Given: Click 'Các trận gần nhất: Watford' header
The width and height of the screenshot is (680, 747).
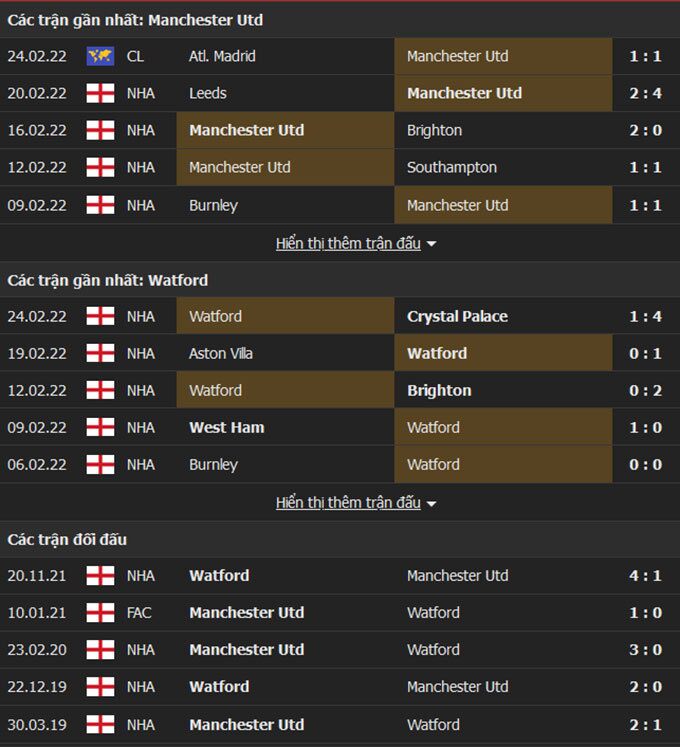Looking at the screenshot, I should (108, 280).
